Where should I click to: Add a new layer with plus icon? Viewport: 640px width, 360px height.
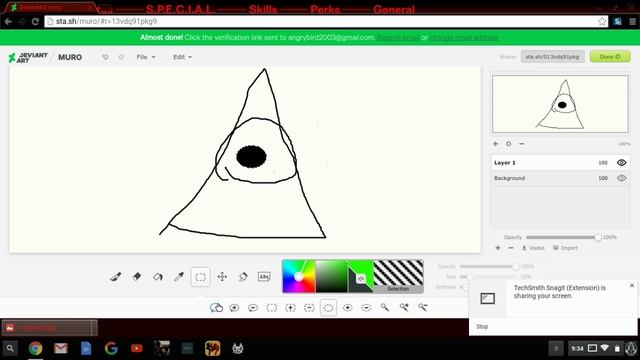tap(498, 248)
